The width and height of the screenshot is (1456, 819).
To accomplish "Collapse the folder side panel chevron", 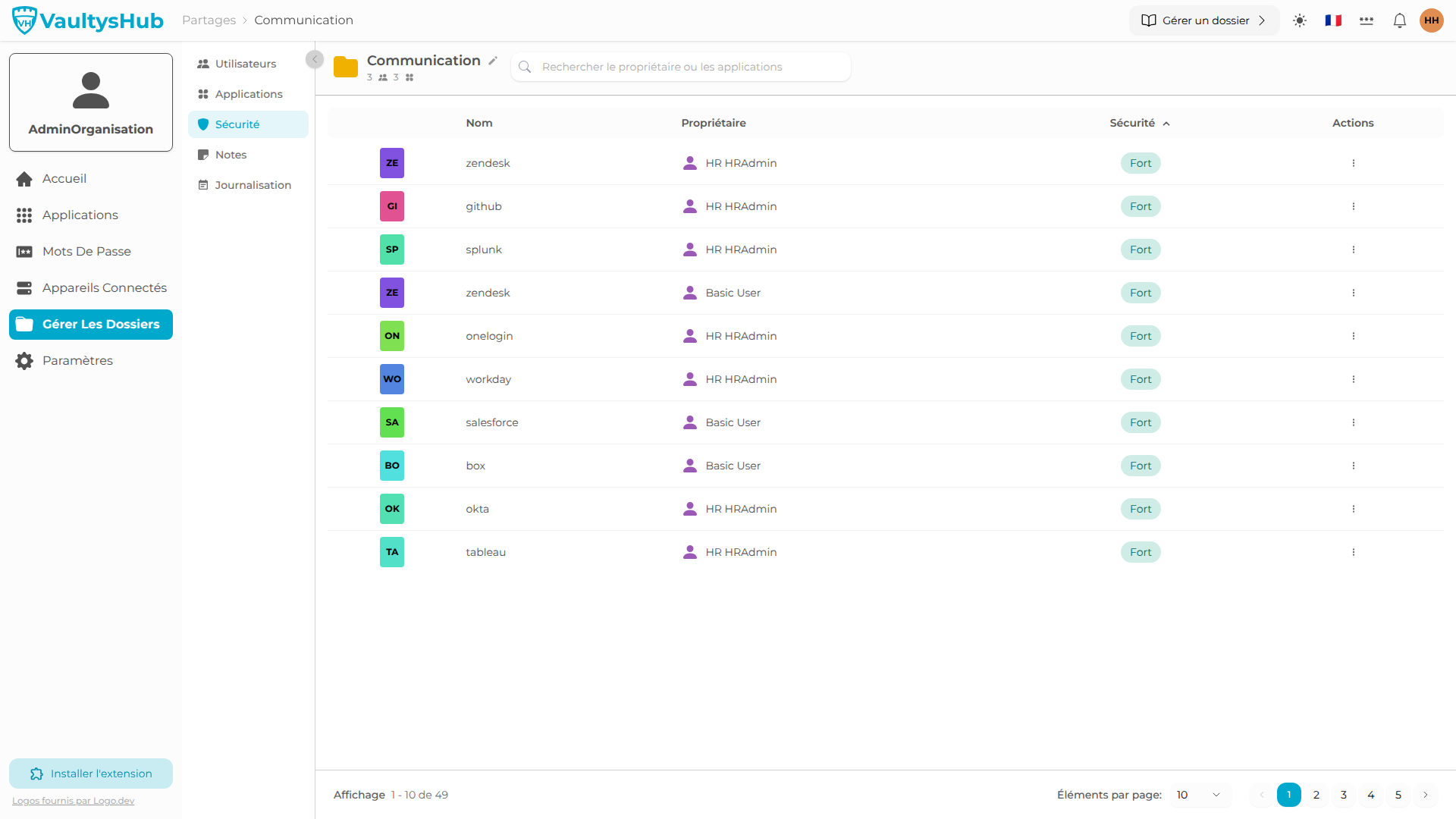I will 315,59.
